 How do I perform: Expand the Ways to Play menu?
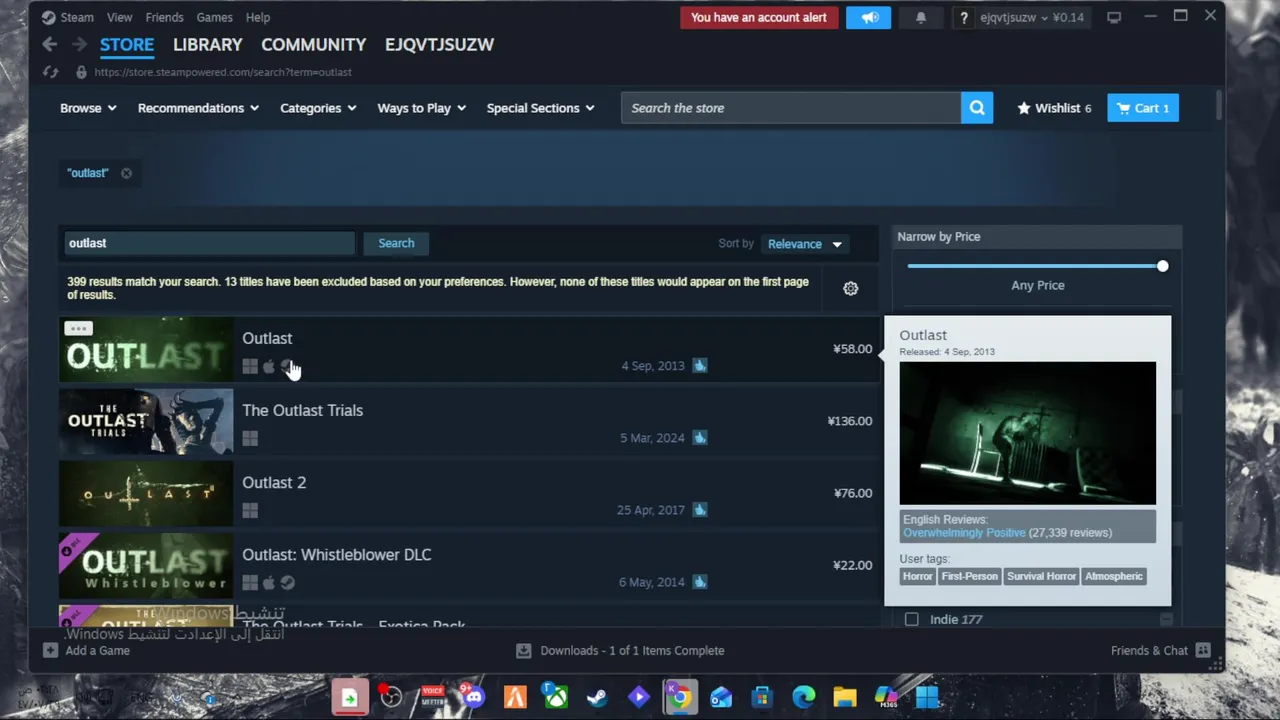pos(421,108)
